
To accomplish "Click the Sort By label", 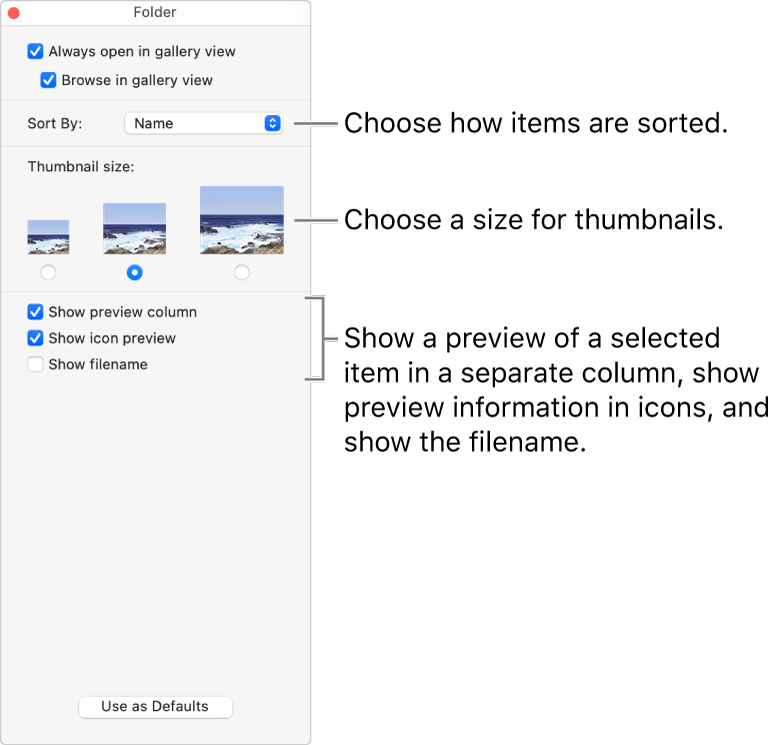I will click(x=55, y=123).
